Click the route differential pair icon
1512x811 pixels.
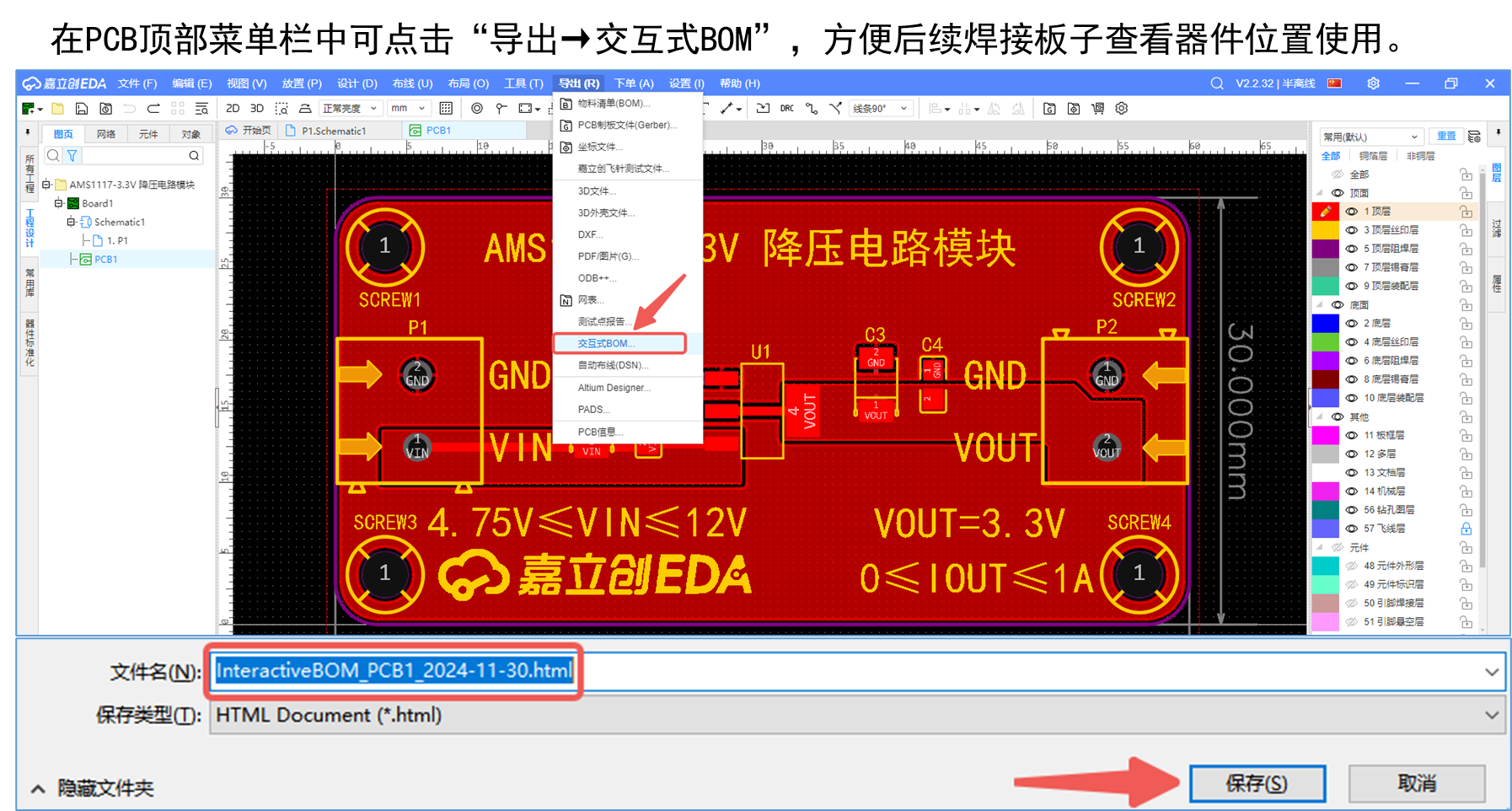click(811, 109)
